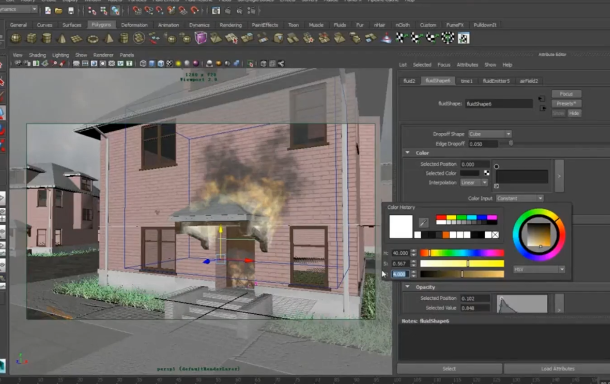Click the saturation yellow slider
The image size is (610, 384).
point(462,263)
